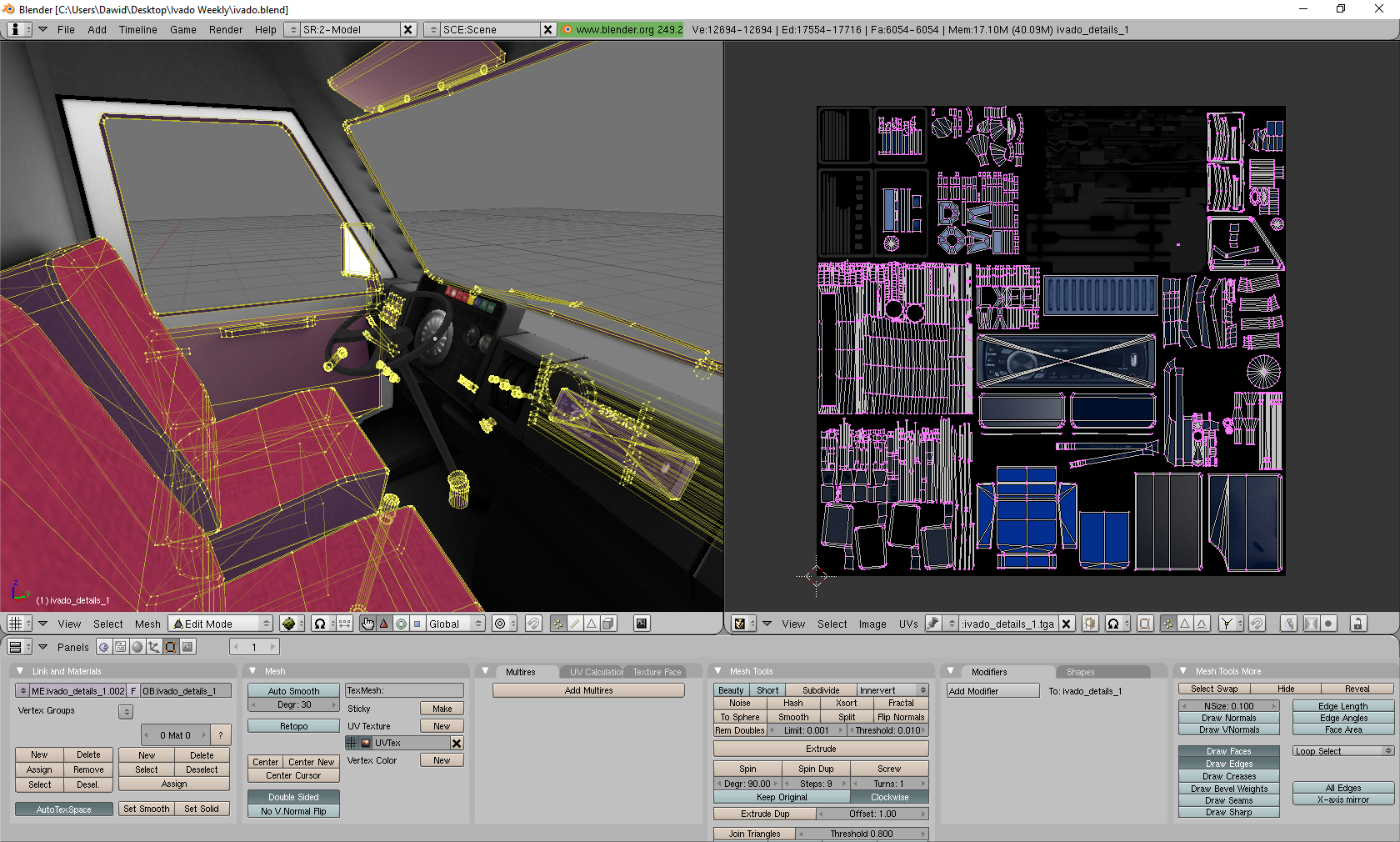This screenshot has height=842, width=1400.
Task: Open Shading context sphere icon
Action: tap(137, 647)
